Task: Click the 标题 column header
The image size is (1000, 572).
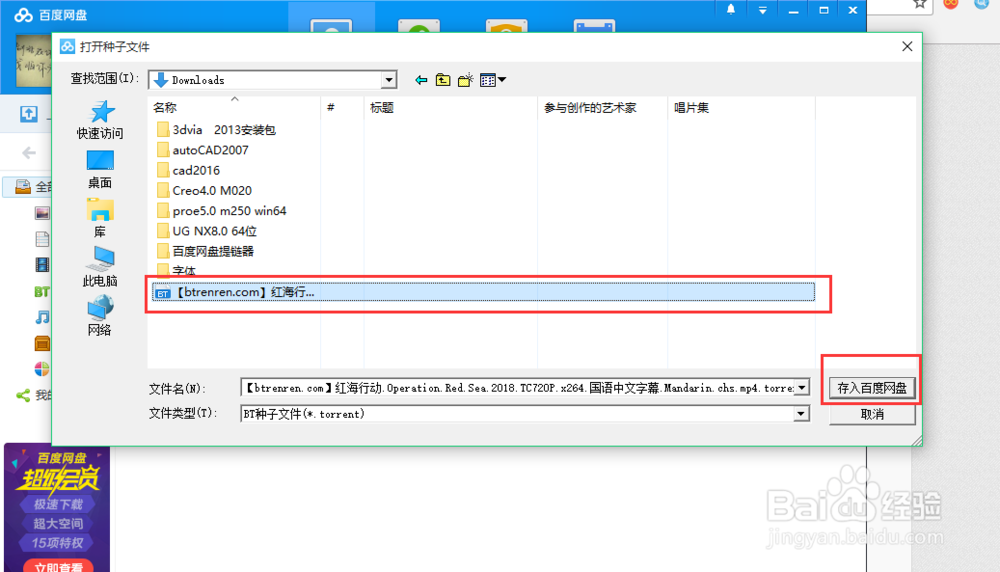Action: coord(451,108)
